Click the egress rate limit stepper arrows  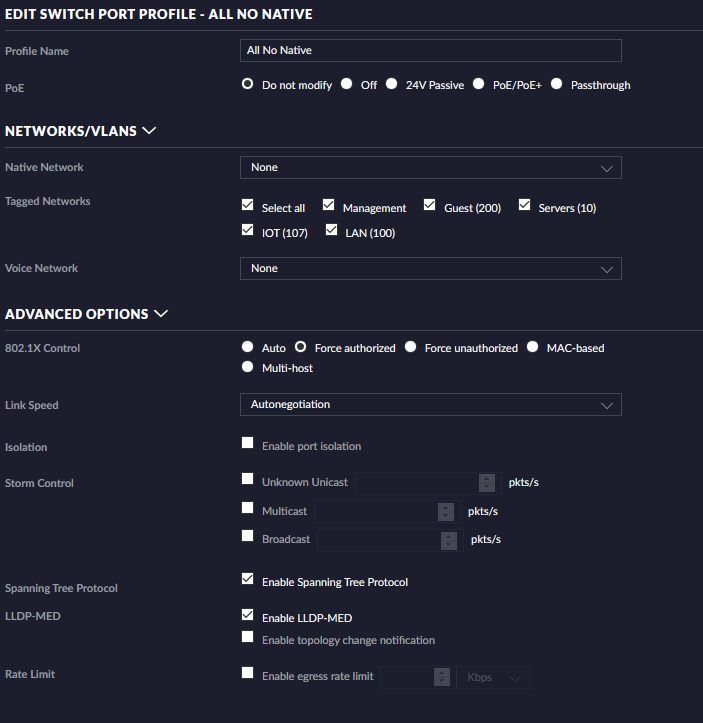[442, 677]
